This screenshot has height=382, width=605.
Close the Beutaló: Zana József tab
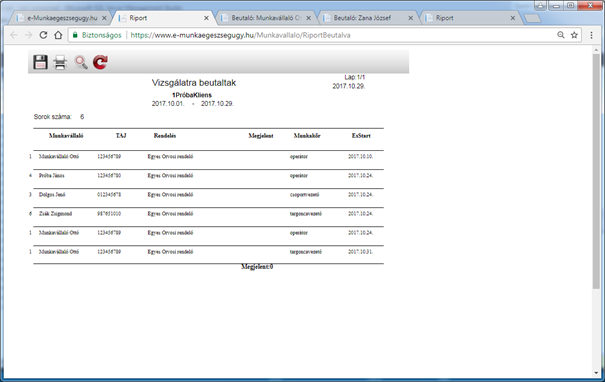pyautogui.click(x=411, y=18)
